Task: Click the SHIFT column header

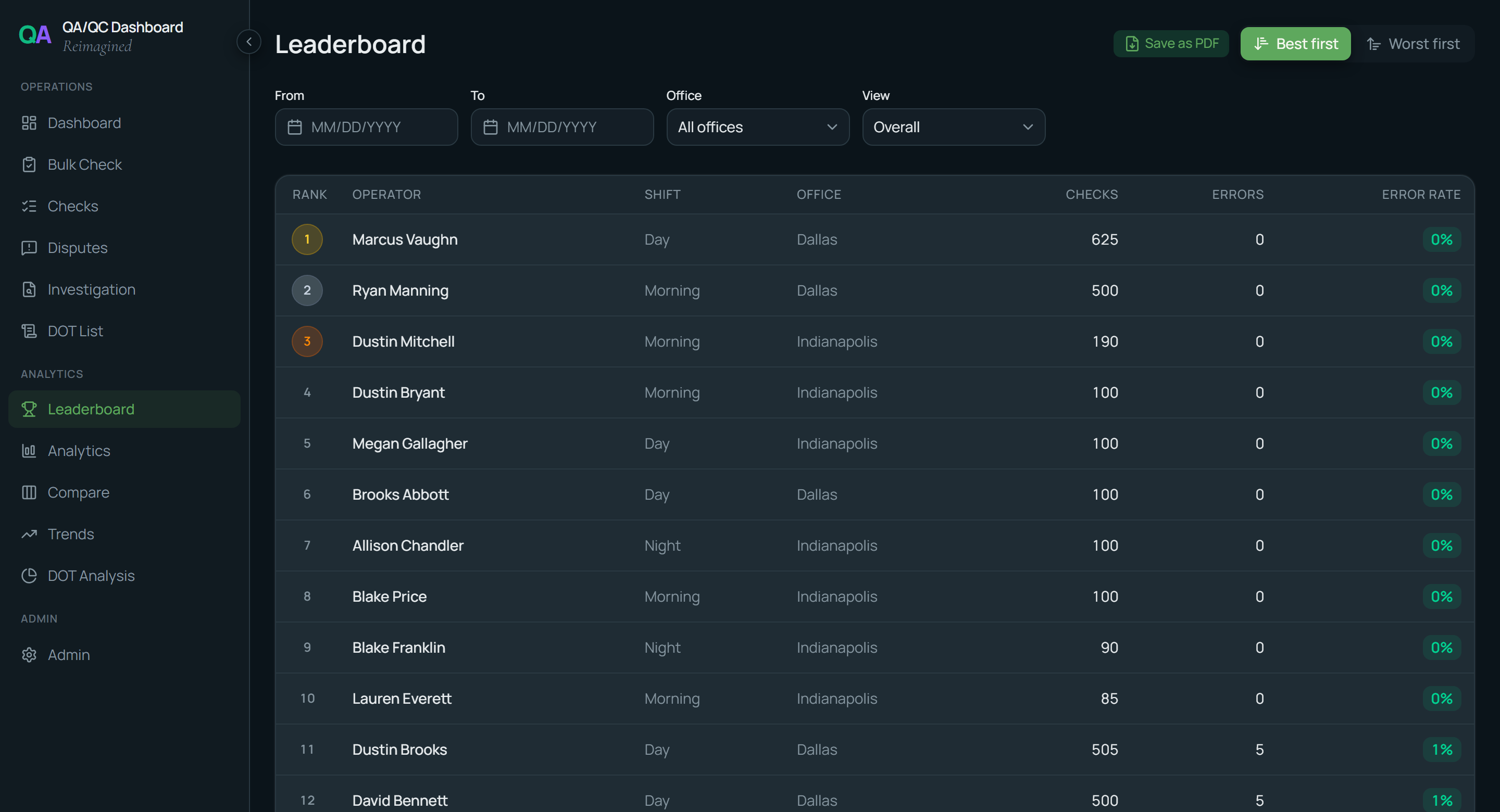Action: [x=662, y=195]
